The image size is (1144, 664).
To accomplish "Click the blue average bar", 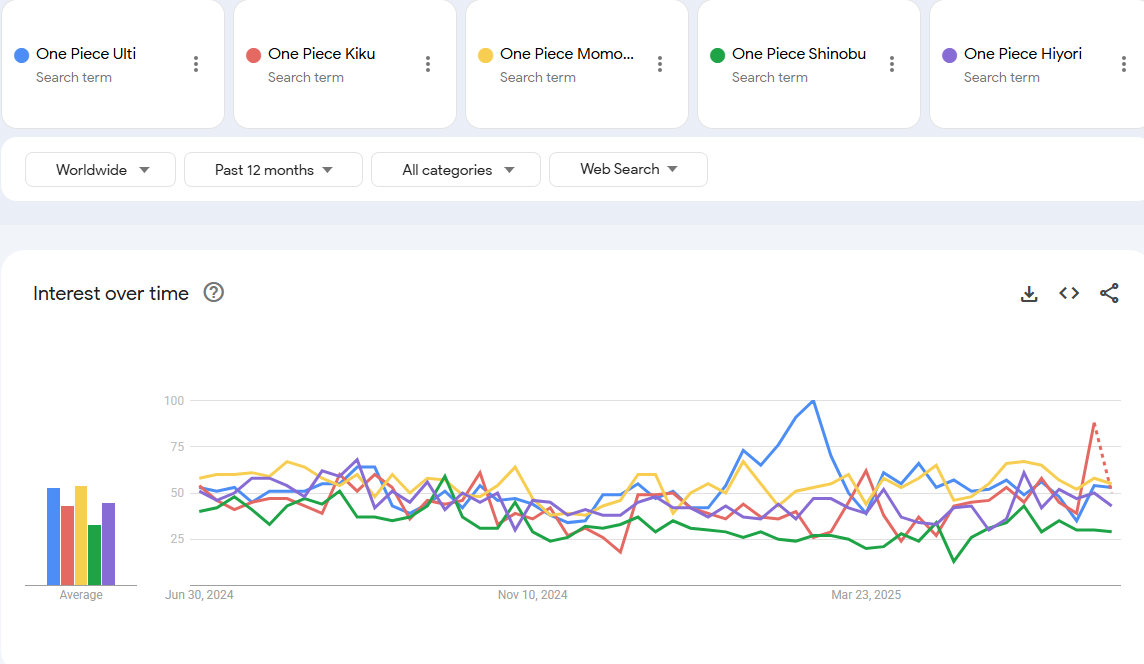I will pos(53,536).
